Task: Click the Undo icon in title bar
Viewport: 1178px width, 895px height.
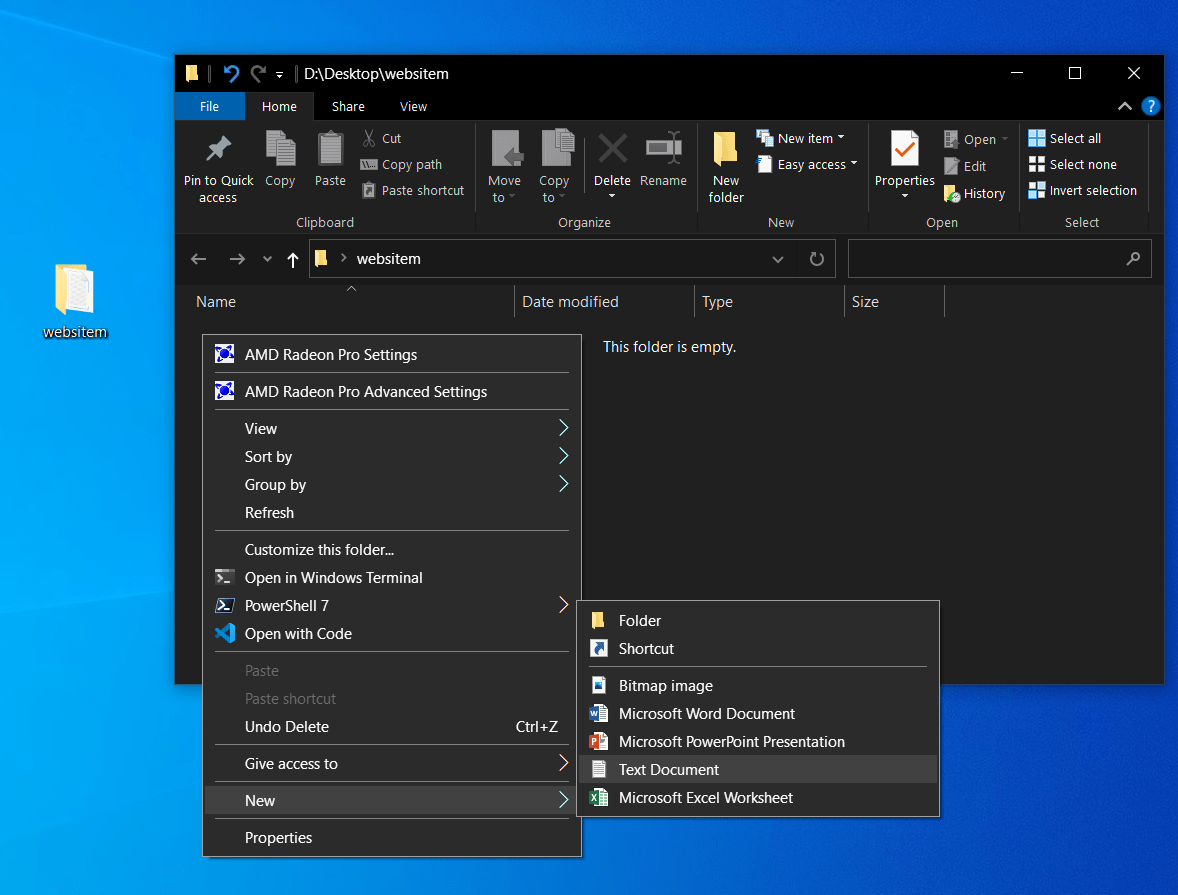Action: click(x=231, y=74)
